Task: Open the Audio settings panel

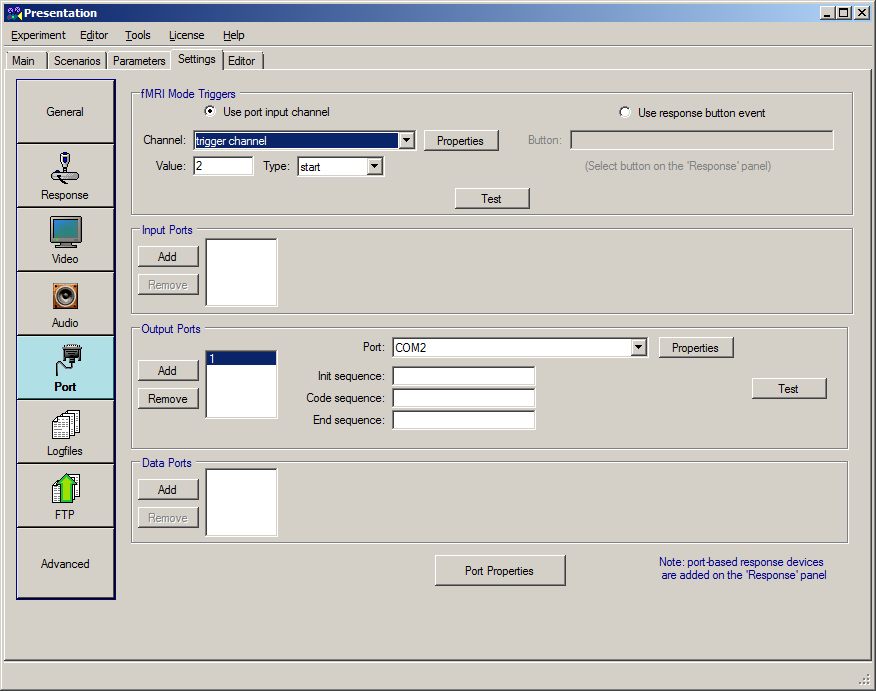Action: (65, 304)
